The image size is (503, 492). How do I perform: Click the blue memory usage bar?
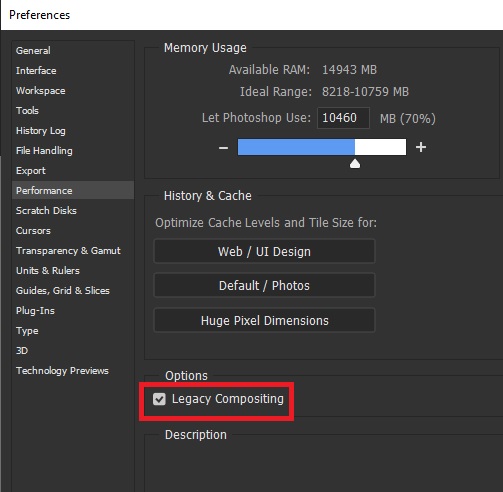coord(296,147)
